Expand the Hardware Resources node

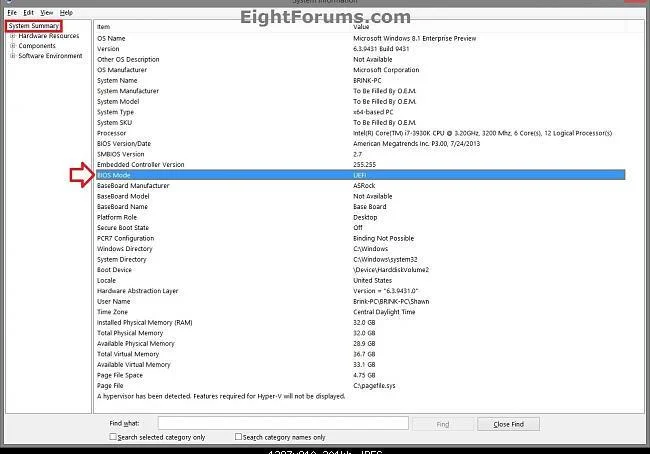[12, 36]
